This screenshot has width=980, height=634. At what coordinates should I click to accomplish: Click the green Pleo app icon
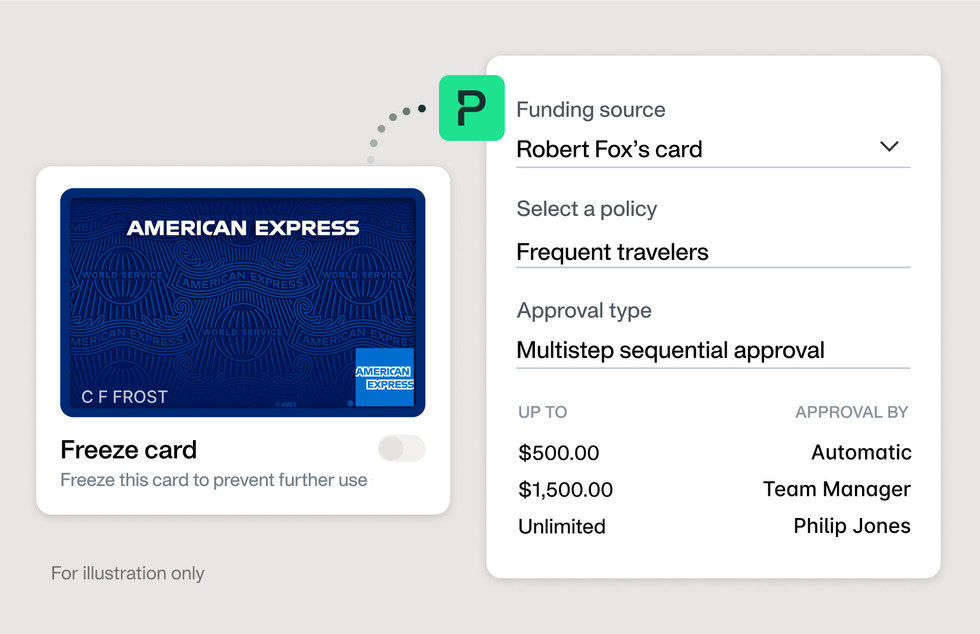click(471, 109)
